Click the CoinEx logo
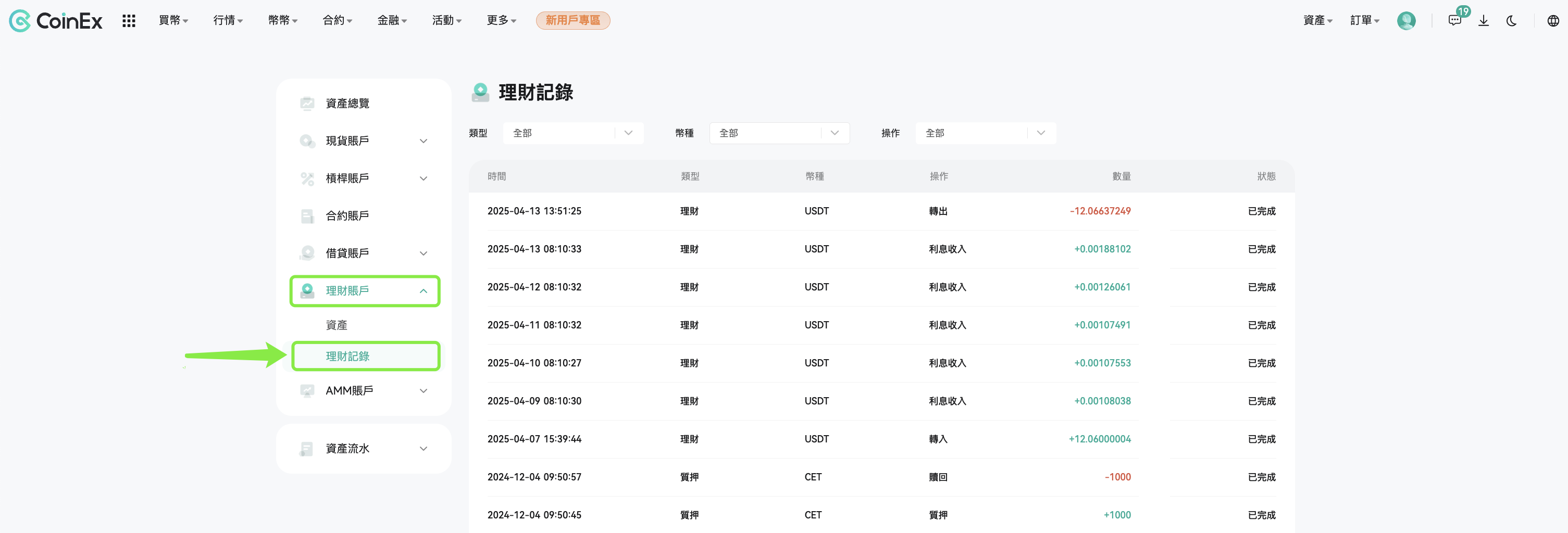1568x533 pixels. point(55,21)
